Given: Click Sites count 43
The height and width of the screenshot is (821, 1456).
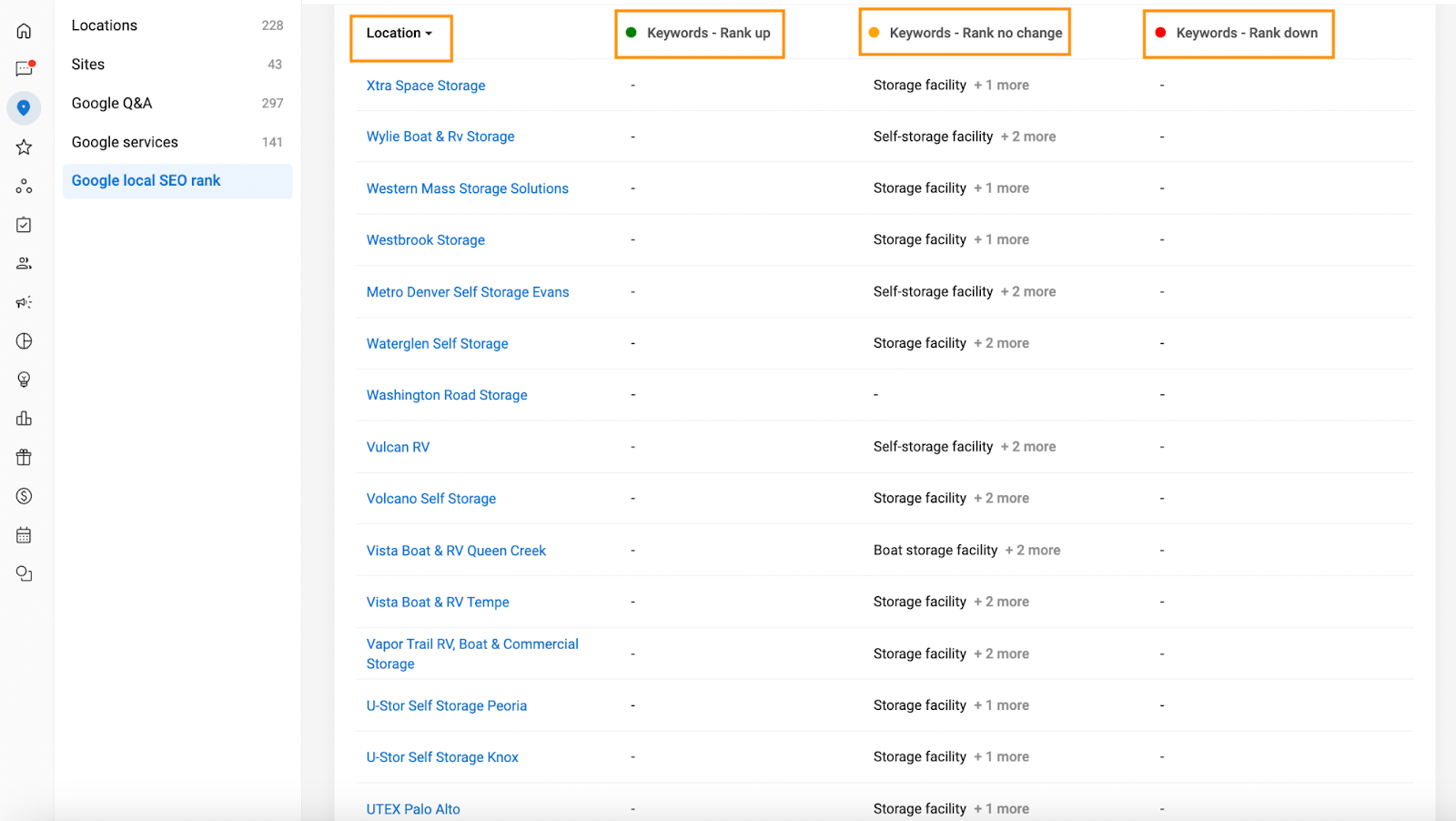Looking at the screenshot, I should 275,65.
